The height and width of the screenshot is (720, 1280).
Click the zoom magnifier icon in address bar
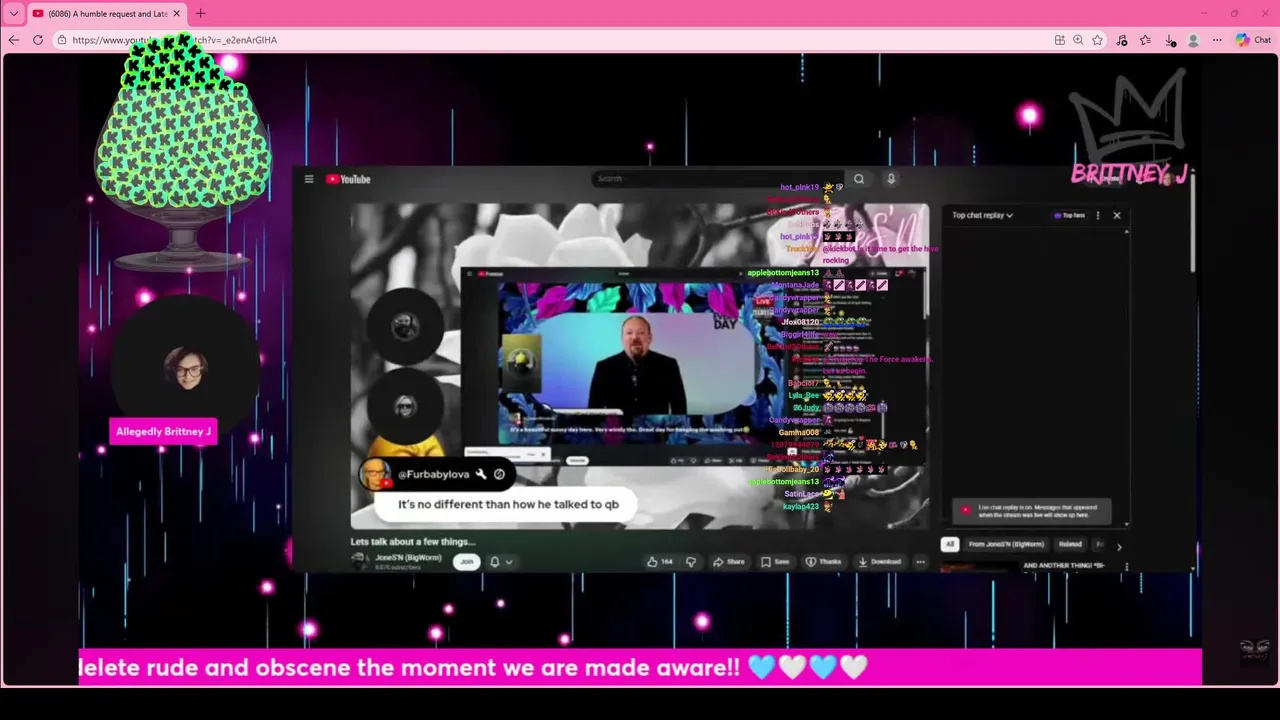tap(1078, 40)
